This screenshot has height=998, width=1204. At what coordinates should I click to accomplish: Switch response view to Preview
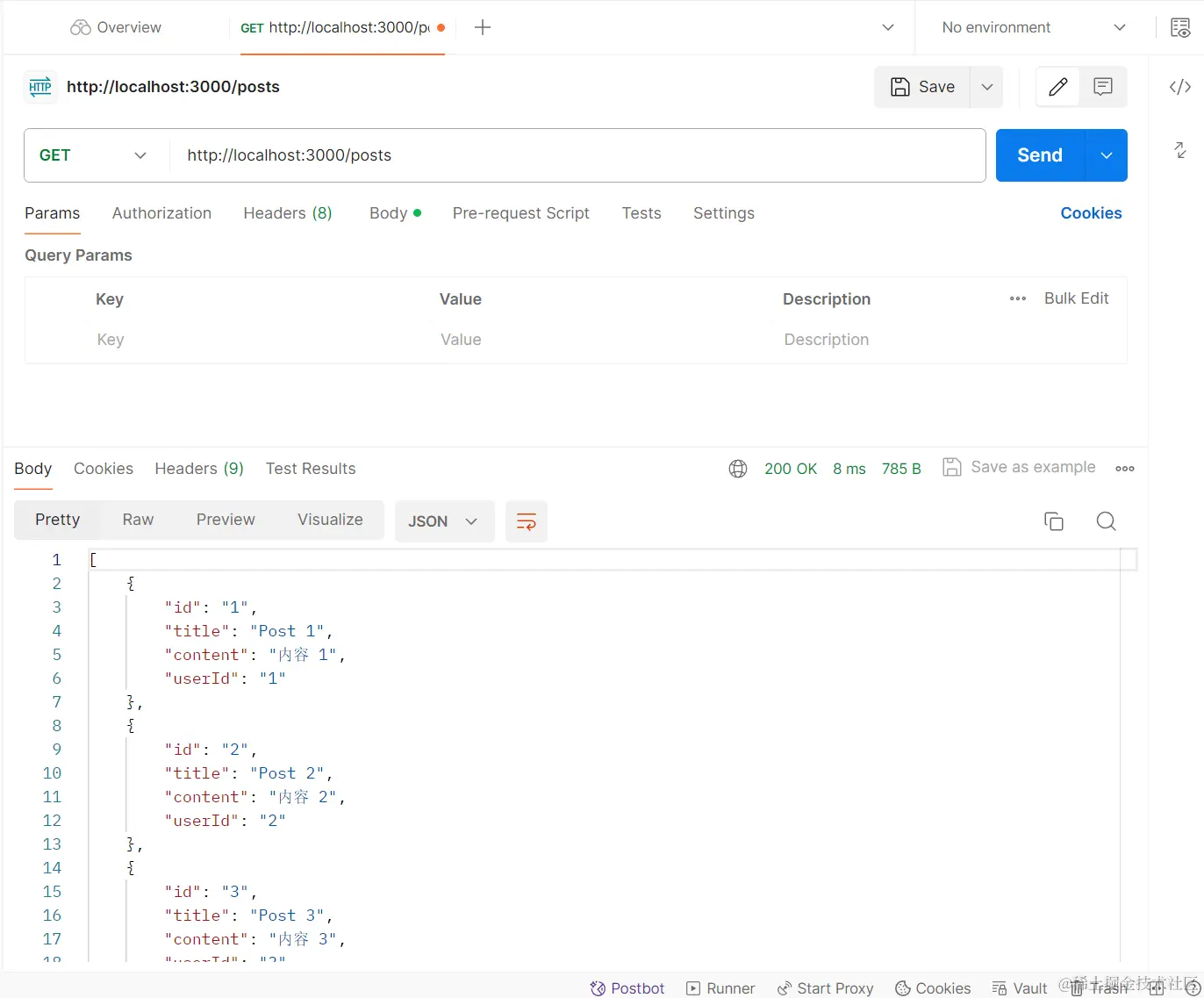click(x=226, y=520)
